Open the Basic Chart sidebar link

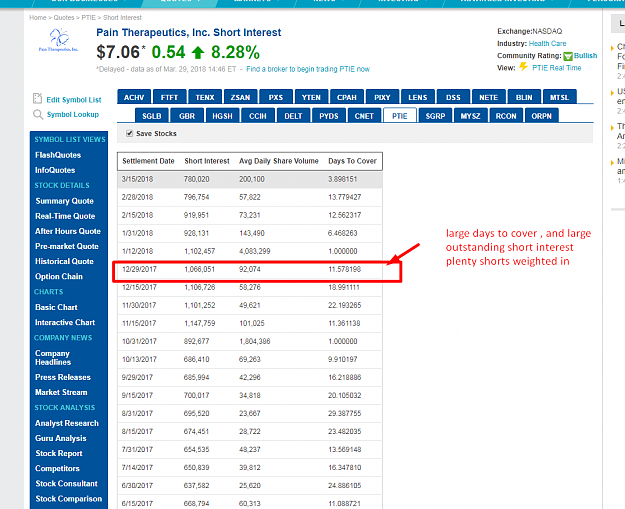click(56, 307)
